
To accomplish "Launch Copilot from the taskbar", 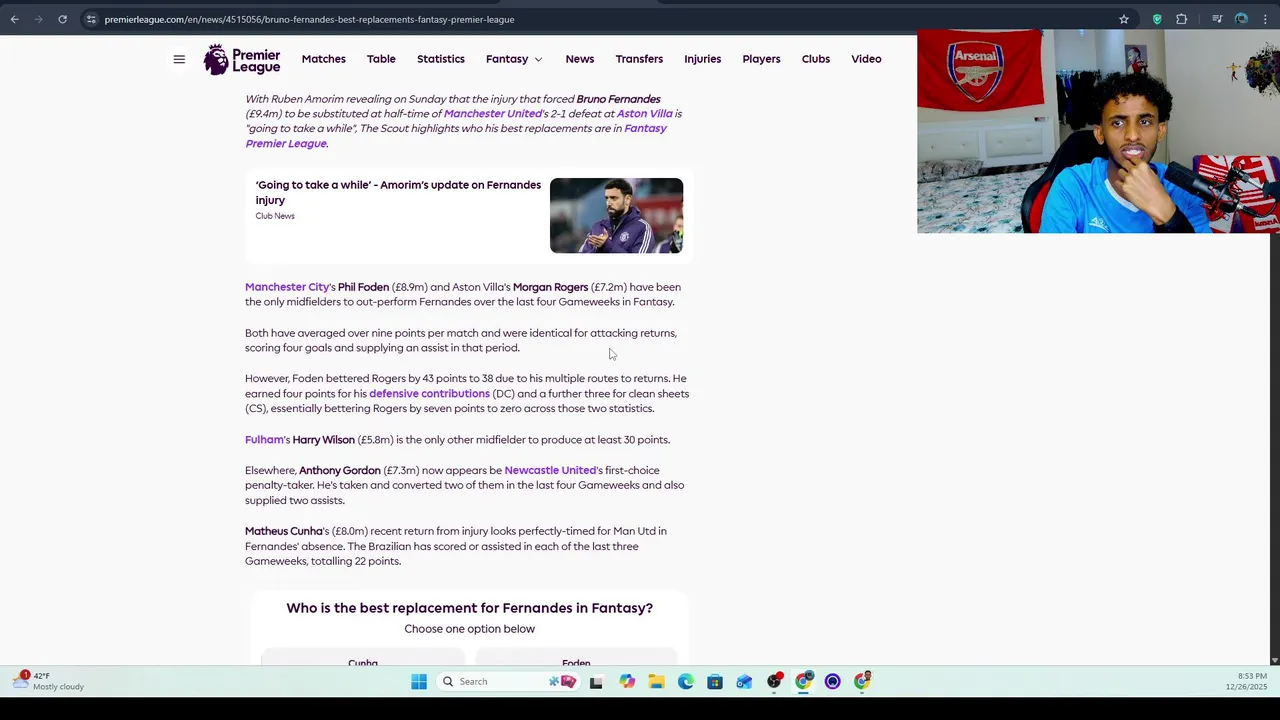I will (627, 682).
